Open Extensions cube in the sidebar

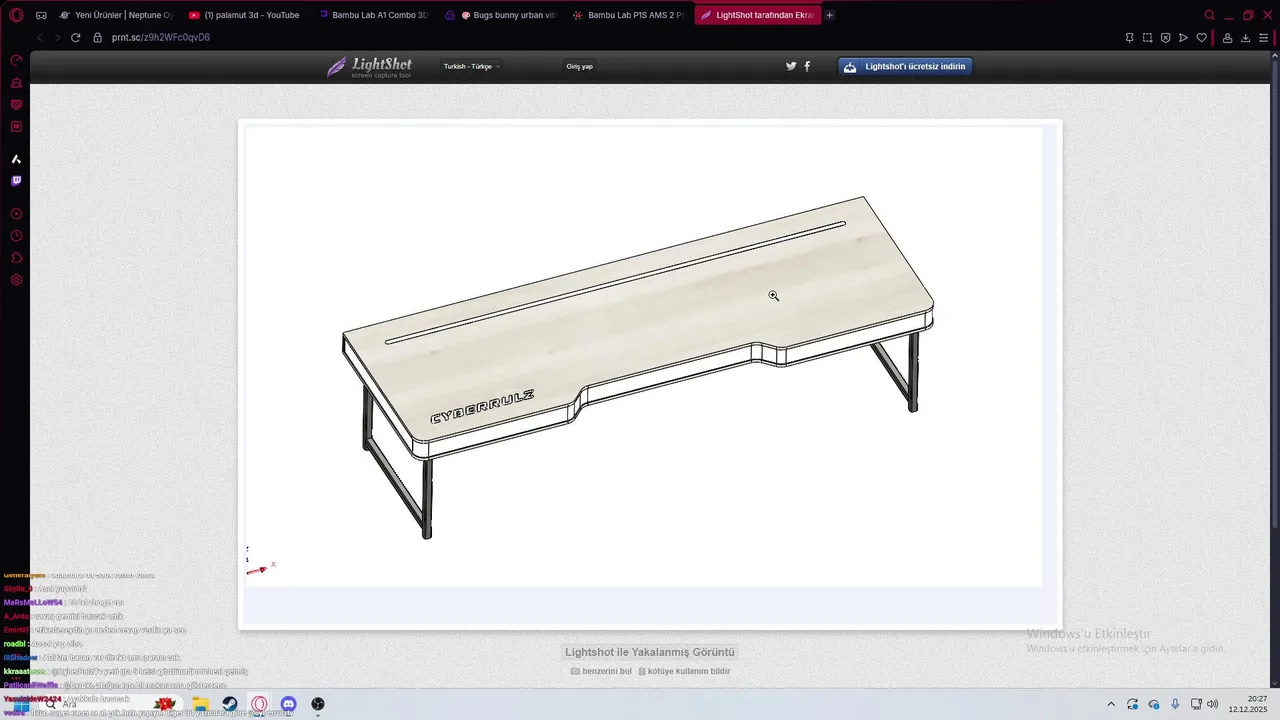(16, 258)
